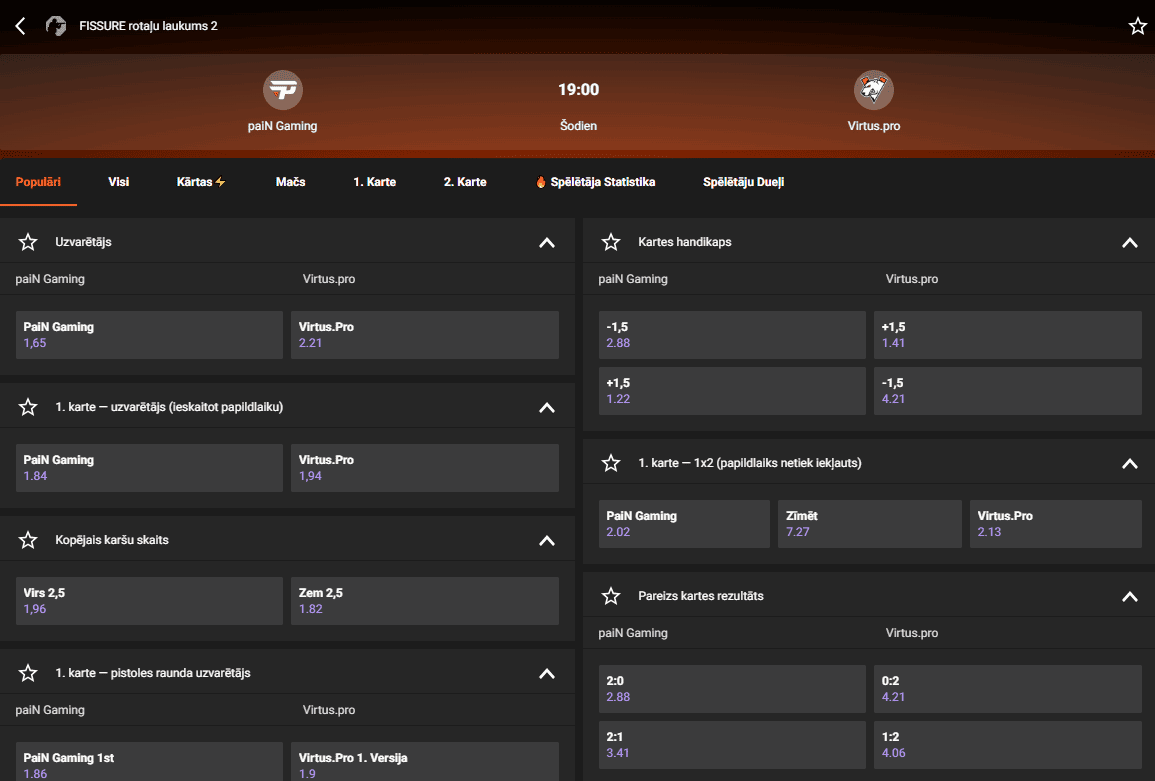Select Virs 2,5 total maps
Image resolution: width=1155 pixels, height=781 pixels.
tap(150, 601)
